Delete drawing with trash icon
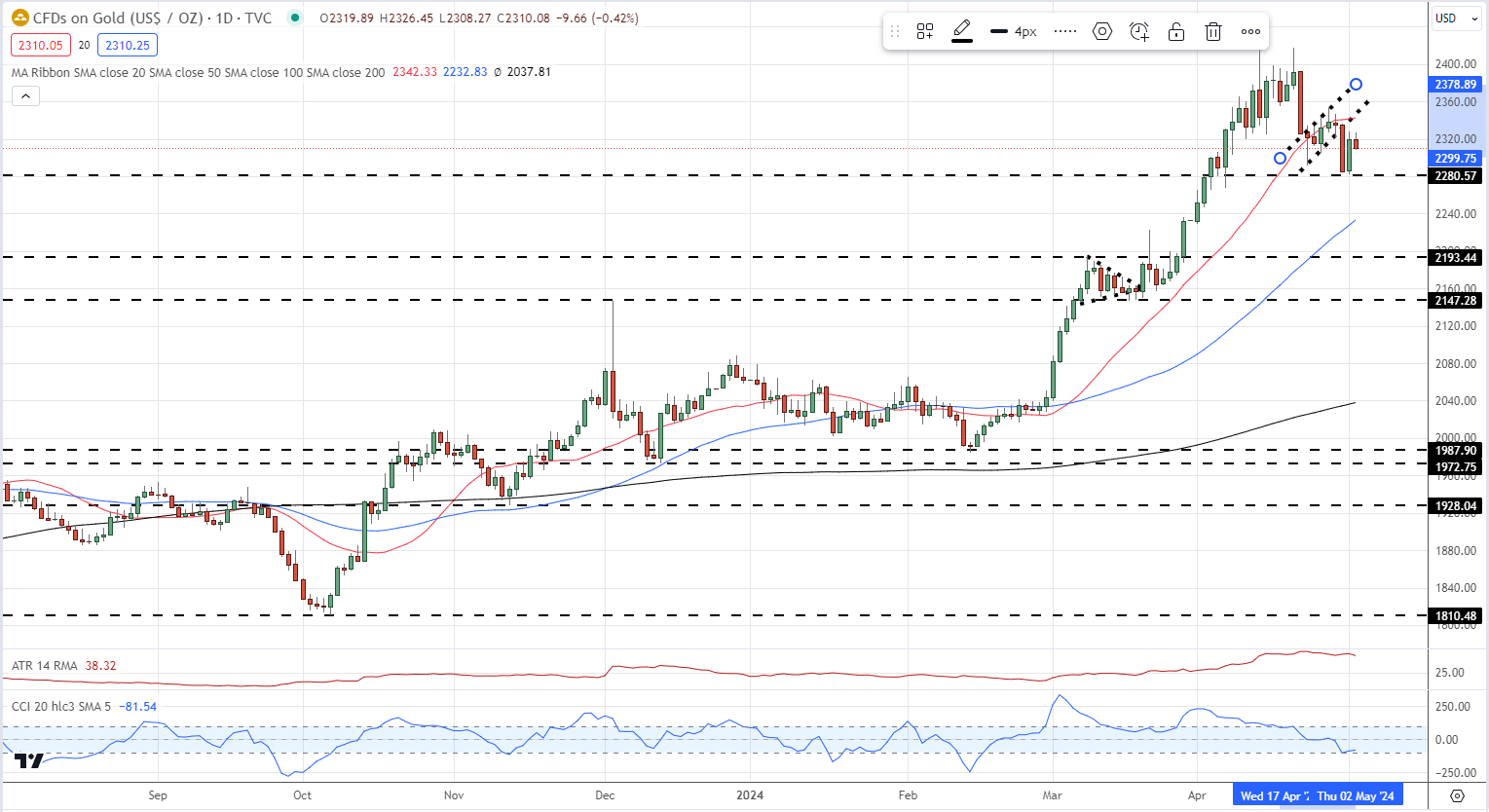The height and width of the screenshot is (812, 1489). coord(1213,31)
